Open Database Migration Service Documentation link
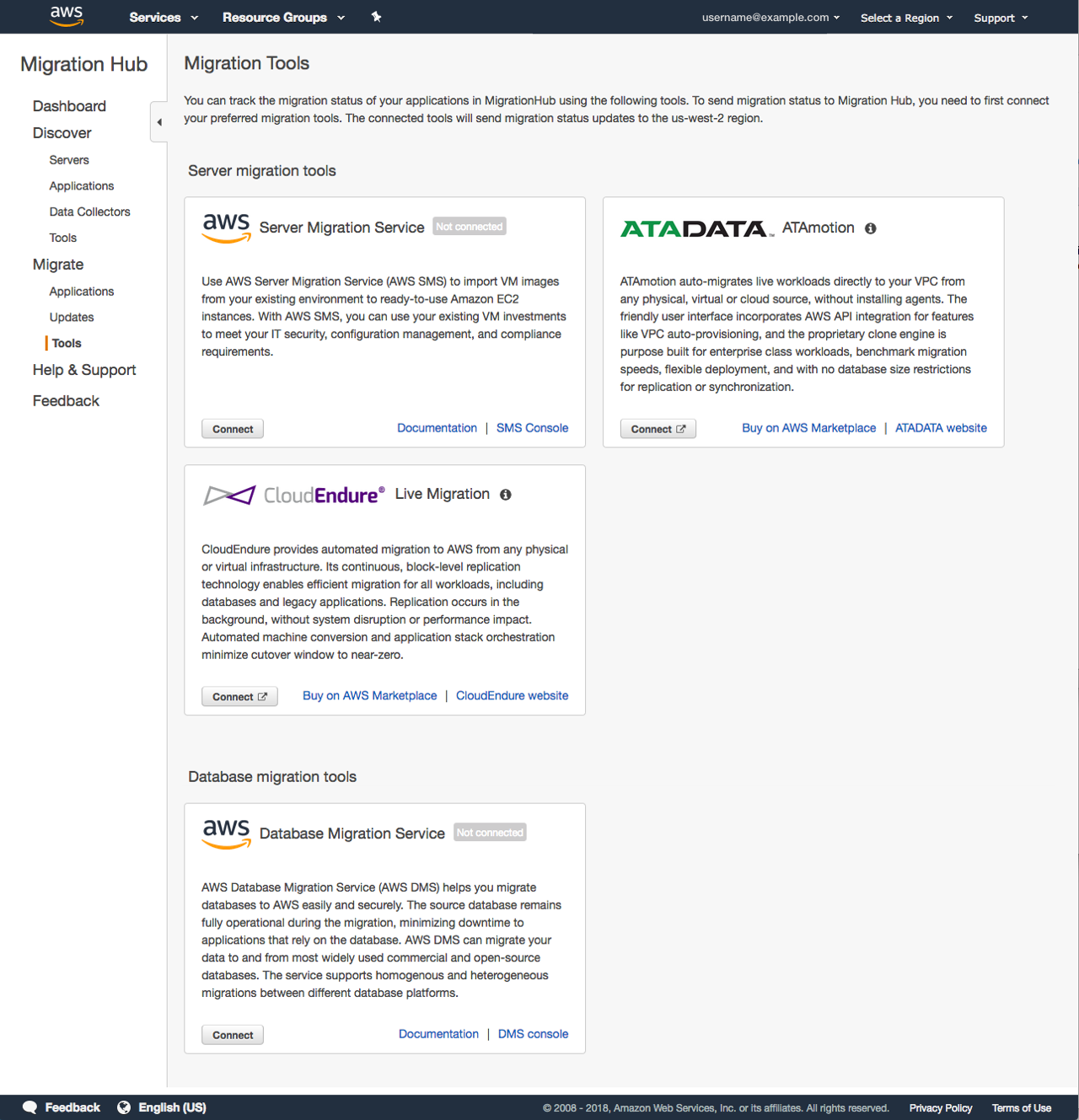 (438, 1034)
